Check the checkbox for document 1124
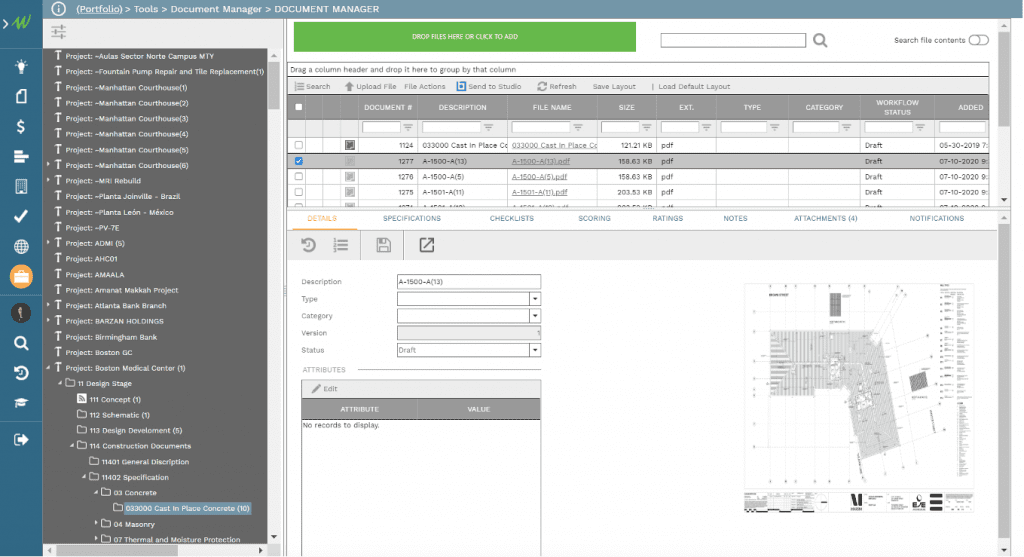The image size is (1024, 557). pyautogui.click(x=298, y=145)
